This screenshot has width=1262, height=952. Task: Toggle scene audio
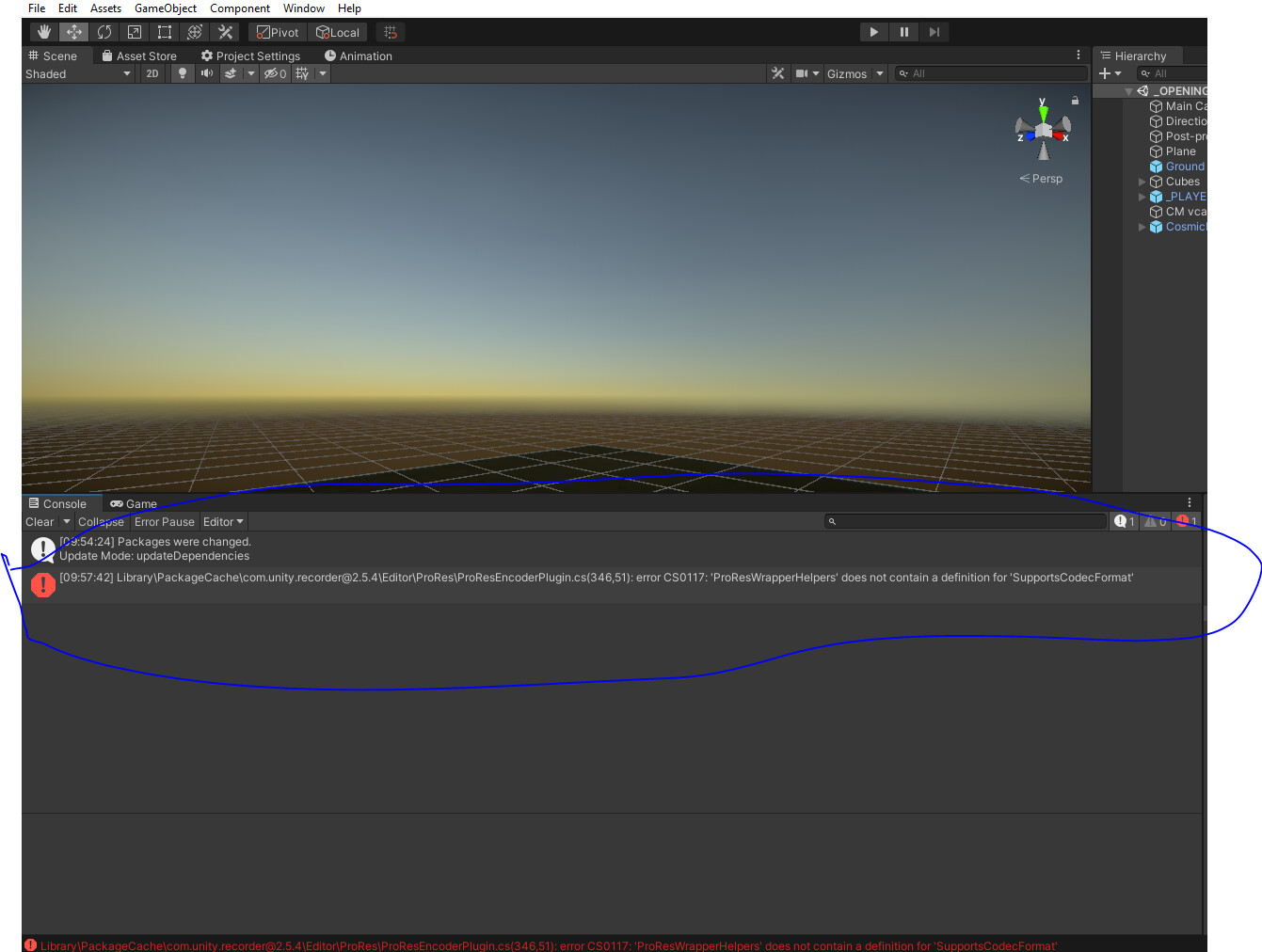pos(206,73)
